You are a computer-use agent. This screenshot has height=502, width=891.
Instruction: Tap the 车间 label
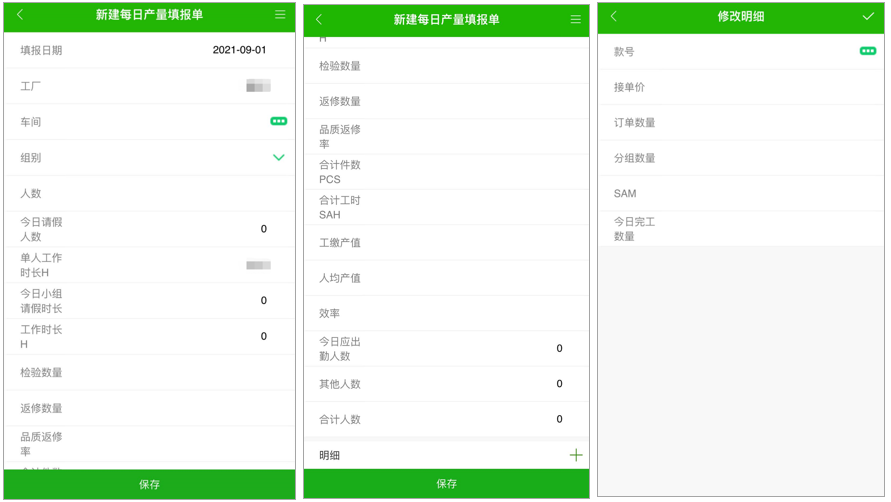[31, 122]
